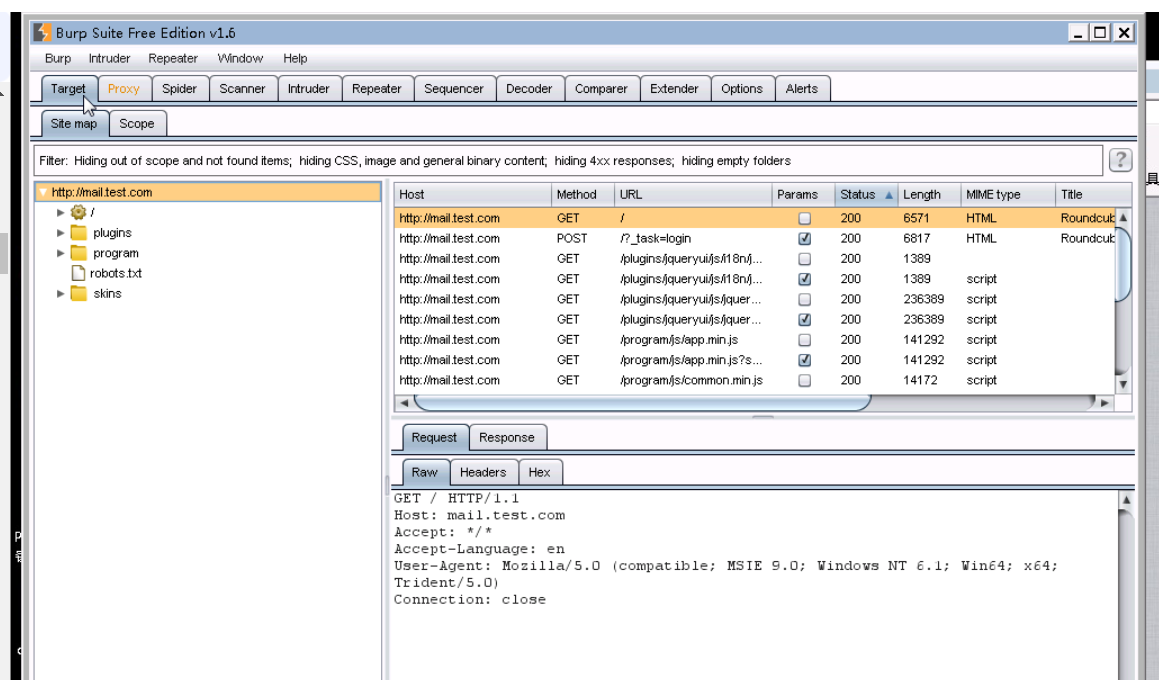
Task: Expand the plugins tree node
Action: pos(61,233)
